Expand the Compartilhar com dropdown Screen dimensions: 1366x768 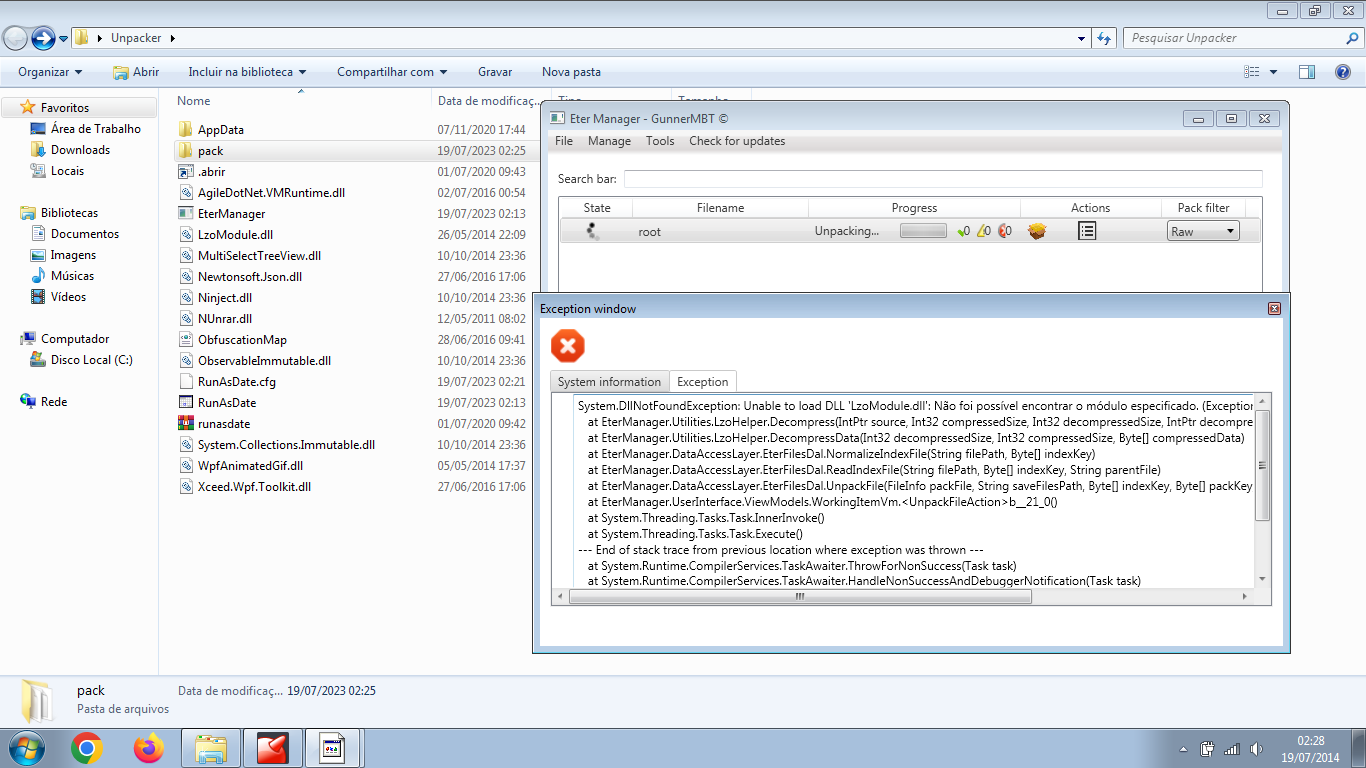pos(392,72)
